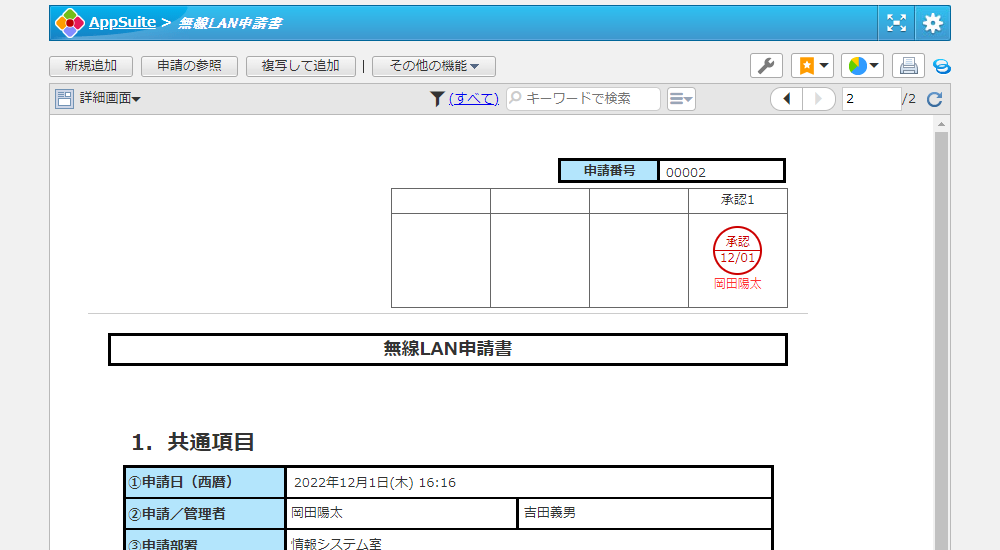Click the AppSuite breadcrumb link

tap(122, 23)
